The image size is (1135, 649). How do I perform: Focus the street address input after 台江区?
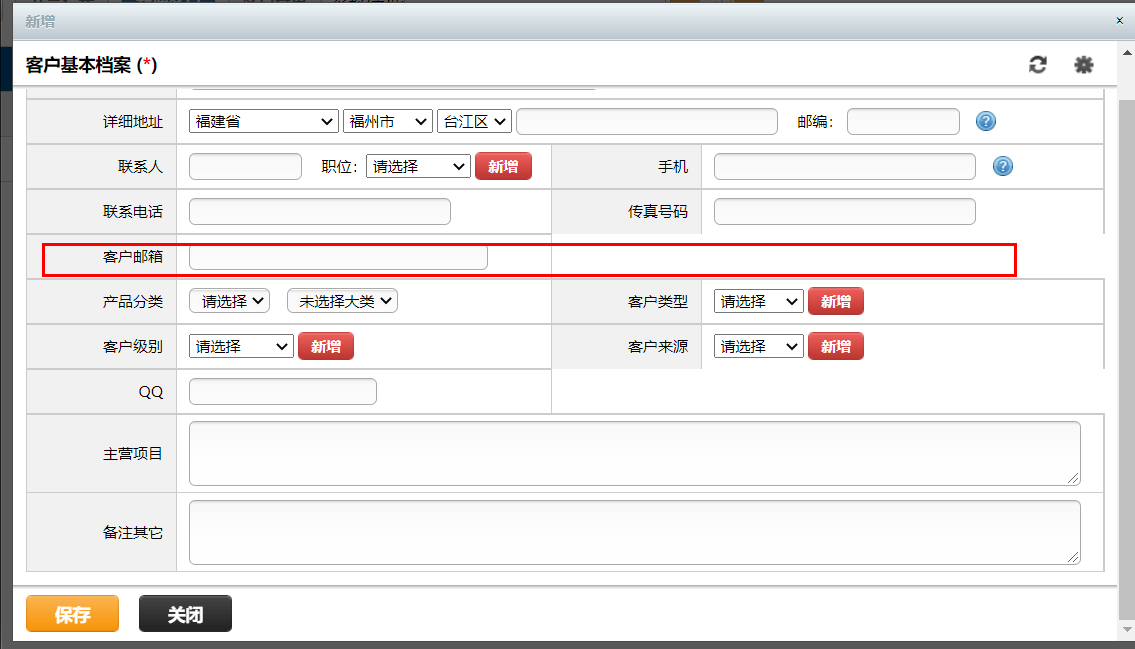click(x=646, y=122)
